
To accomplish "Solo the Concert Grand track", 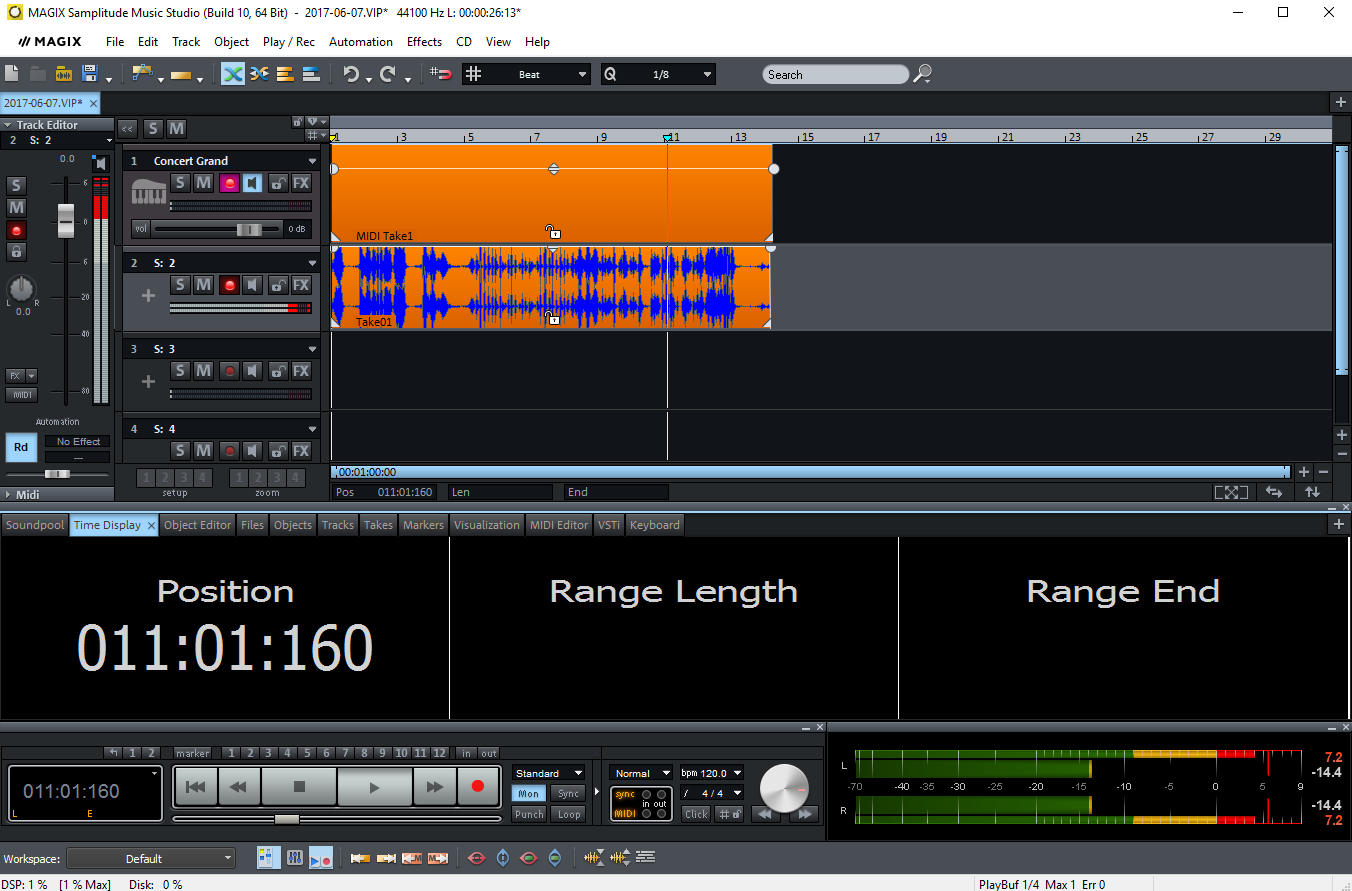I will (179, 183).
